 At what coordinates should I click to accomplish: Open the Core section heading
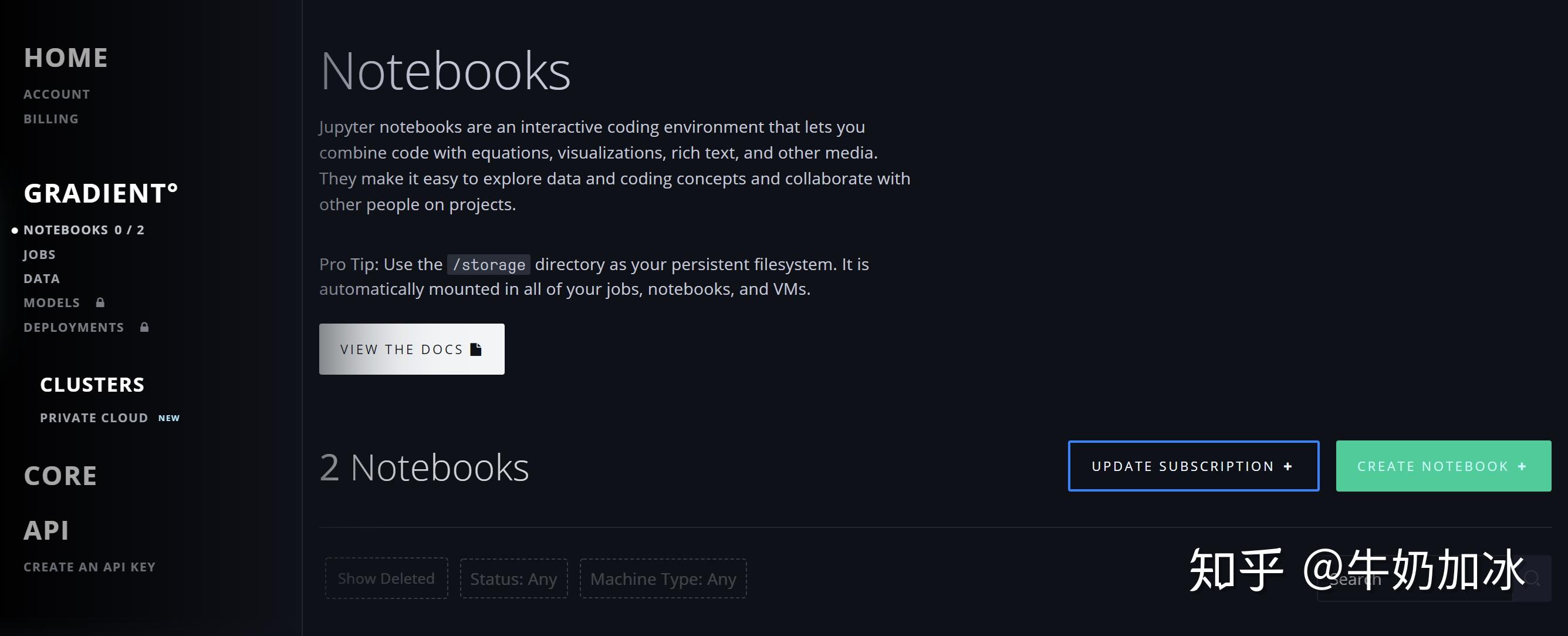click(60, 475)
